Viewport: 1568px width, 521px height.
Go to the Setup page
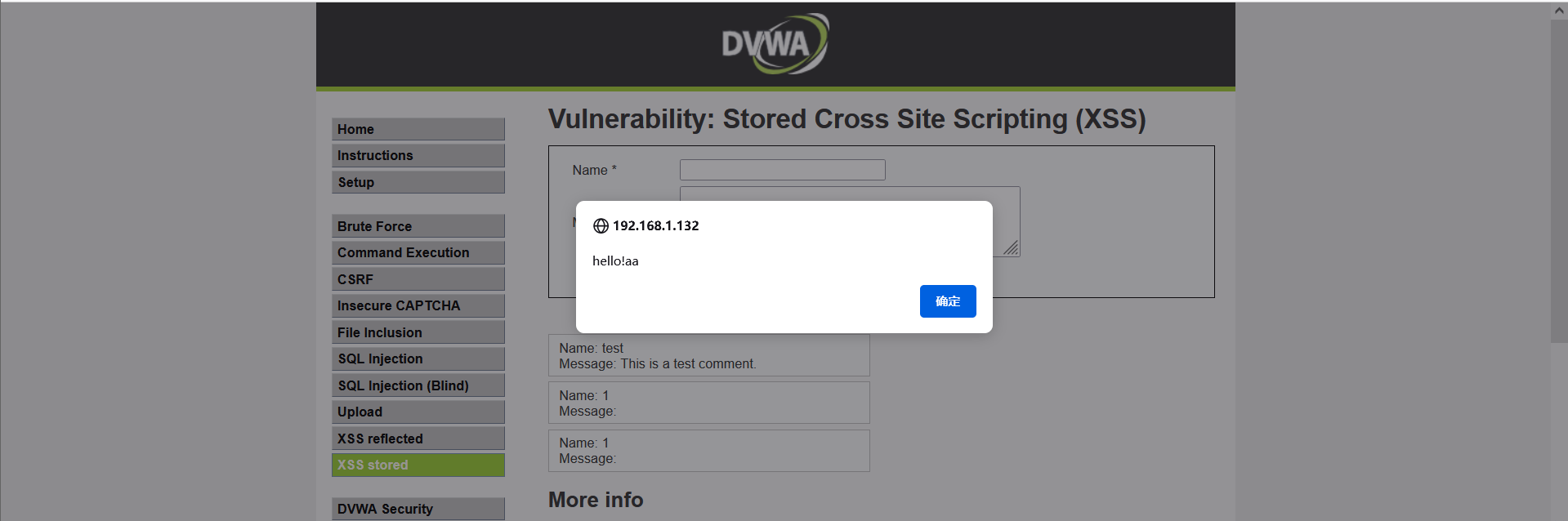418,182
